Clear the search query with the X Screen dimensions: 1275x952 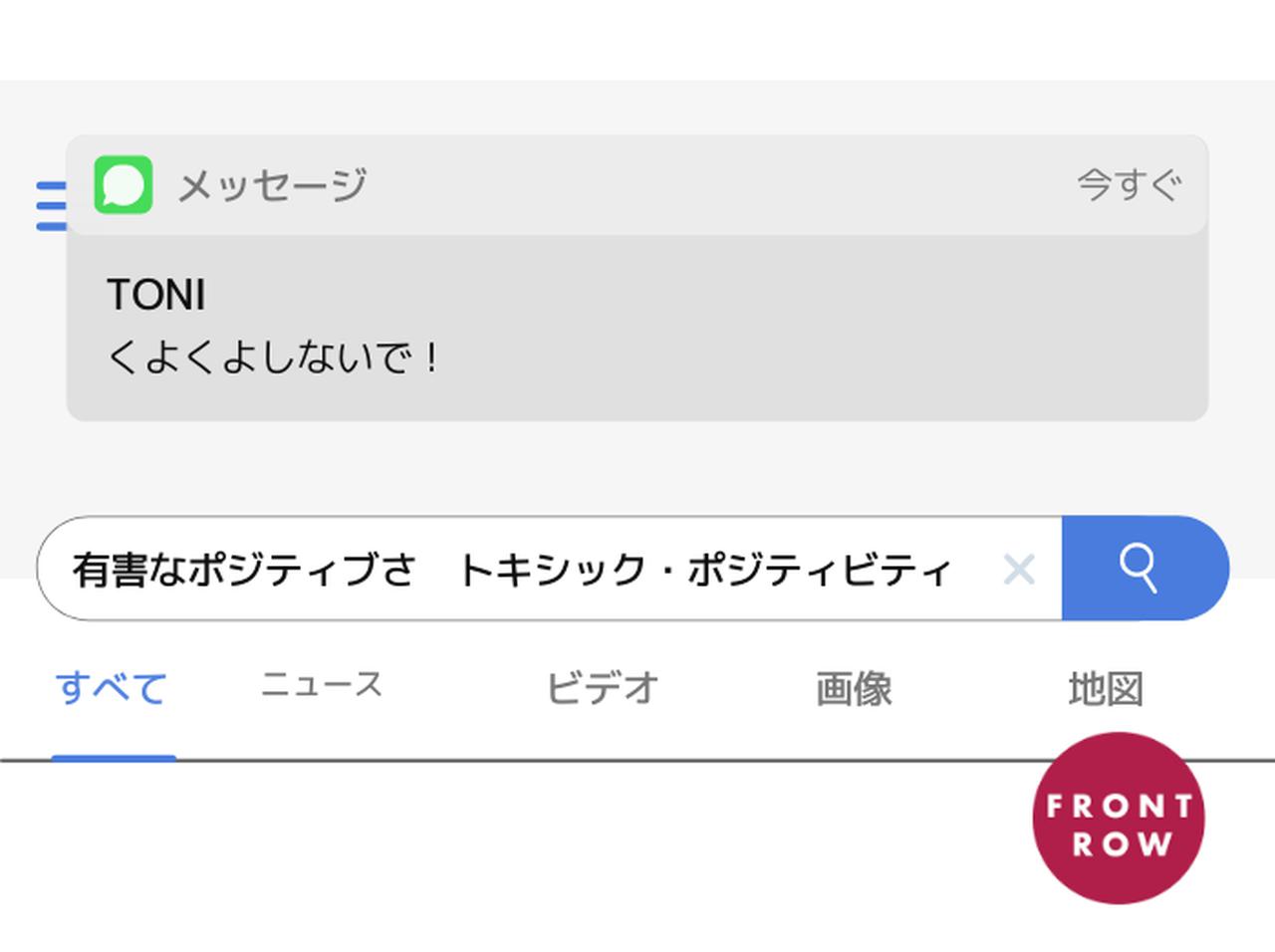(x=1020, y=568)
